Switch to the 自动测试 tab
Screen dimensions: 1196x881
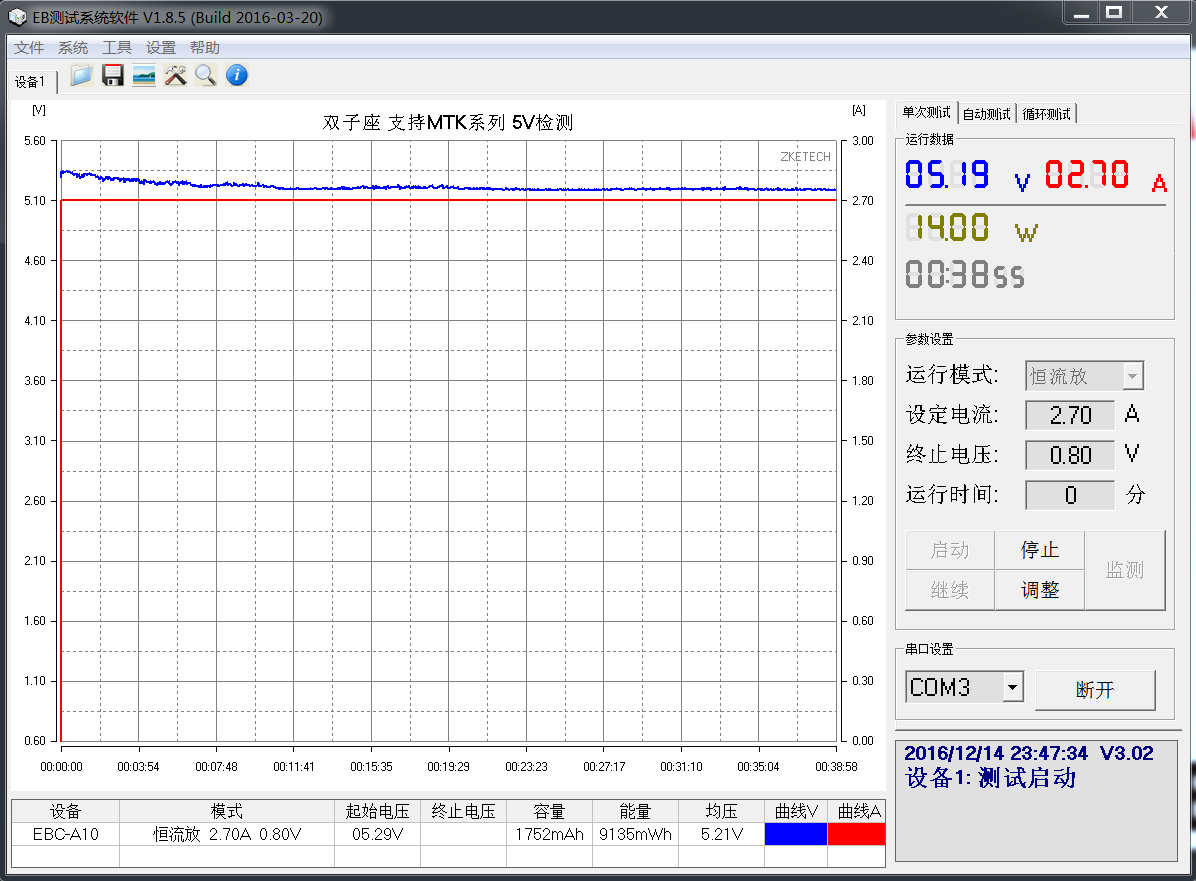pyautogui.click(x=986, y=112)
